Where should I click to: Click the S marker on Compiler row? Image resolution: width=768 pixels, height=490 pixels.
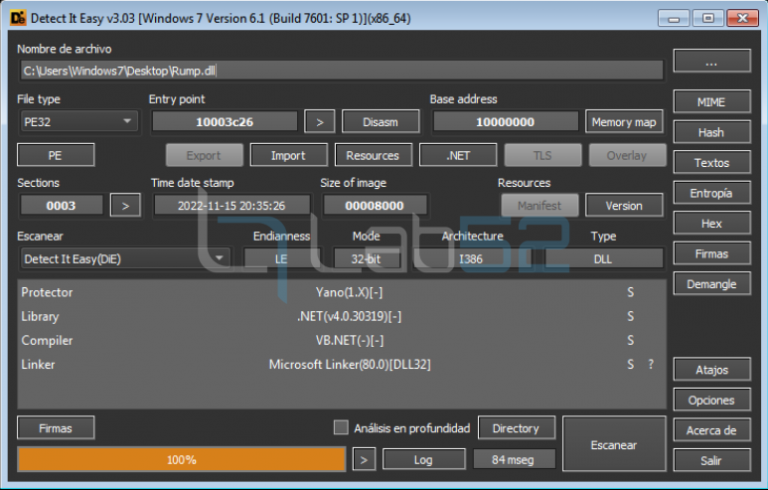pyautogui.click(x=630, y=340)
